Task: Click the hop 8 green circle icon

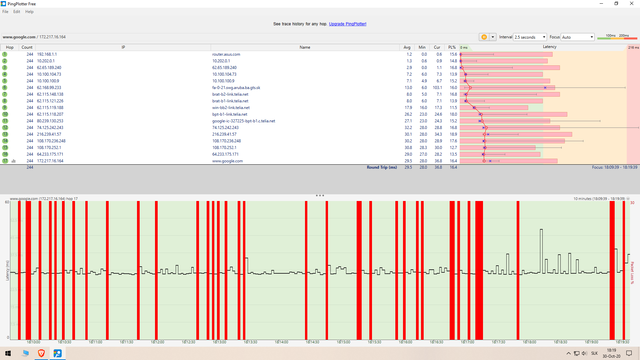Action: [x=5, y=101]
